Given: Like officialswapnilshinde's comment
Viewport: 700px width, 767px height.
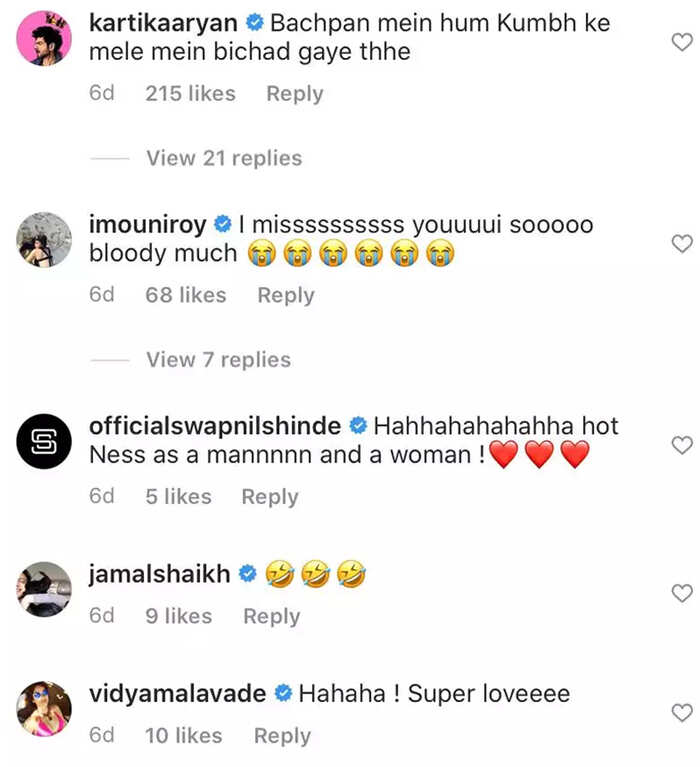Looking at the screenshot, I should click(x=682, y=445).
